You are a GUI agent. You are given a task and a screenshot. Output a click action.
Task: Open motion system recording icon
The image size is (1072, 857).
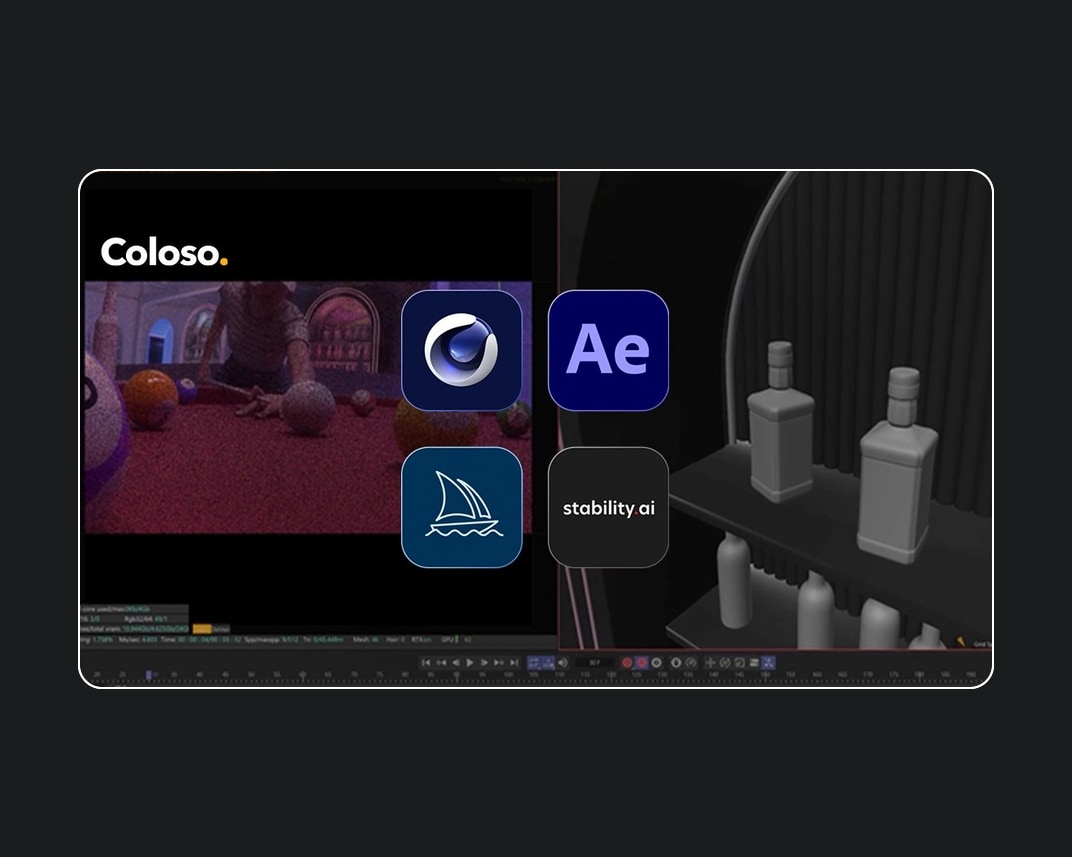coord(675,662)
